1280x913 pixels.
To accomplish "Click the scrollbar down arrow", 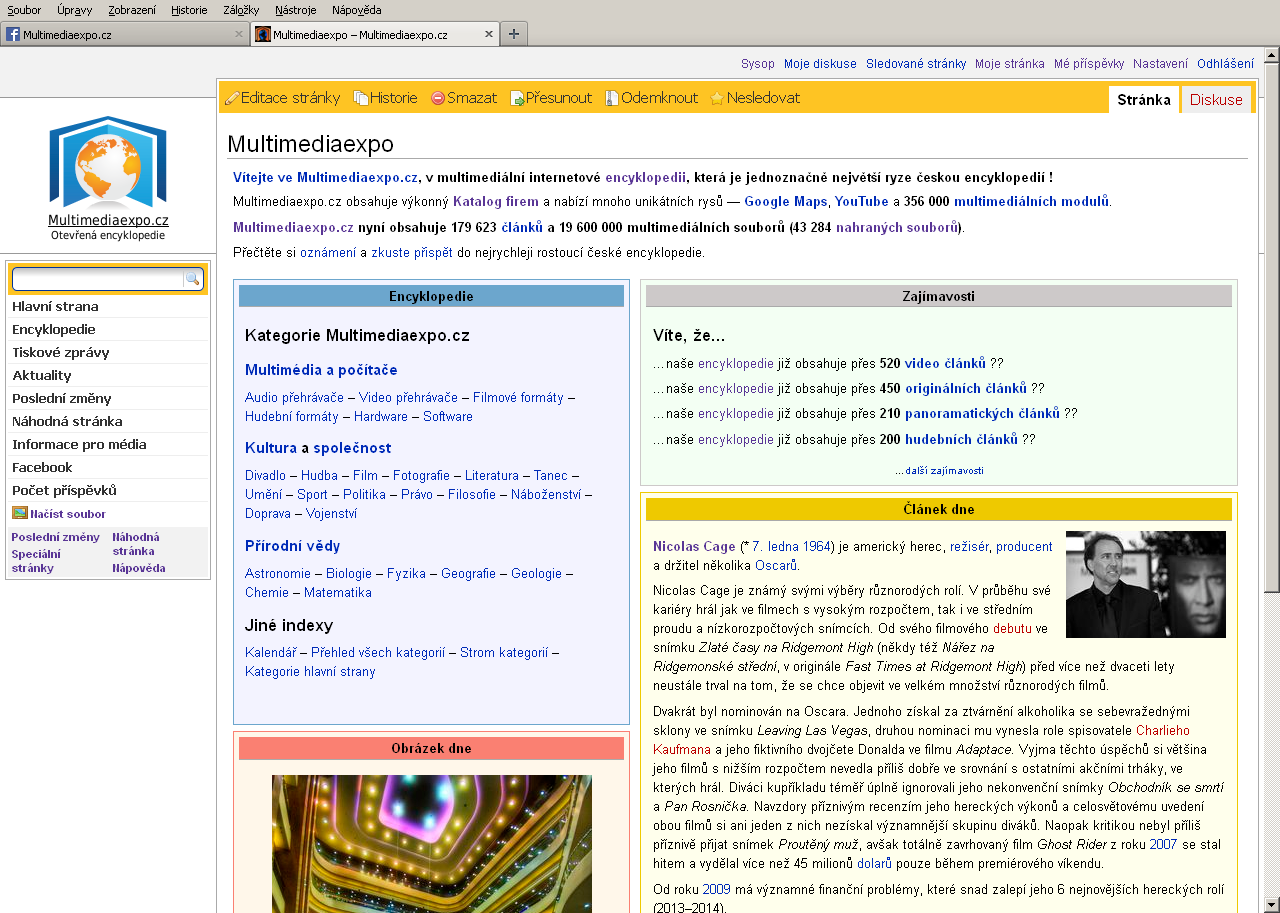I will 1271,904.
